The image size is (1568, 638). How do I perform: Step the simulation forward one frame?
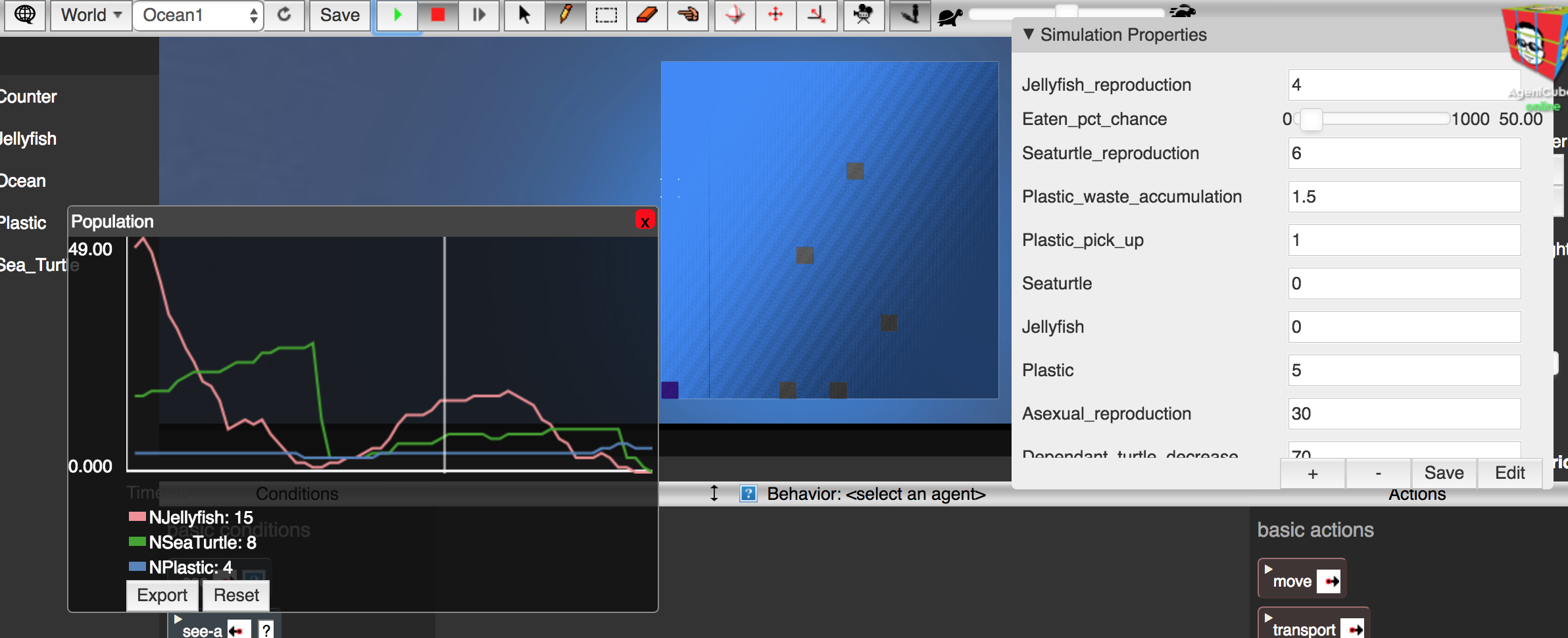coord(479,14)
